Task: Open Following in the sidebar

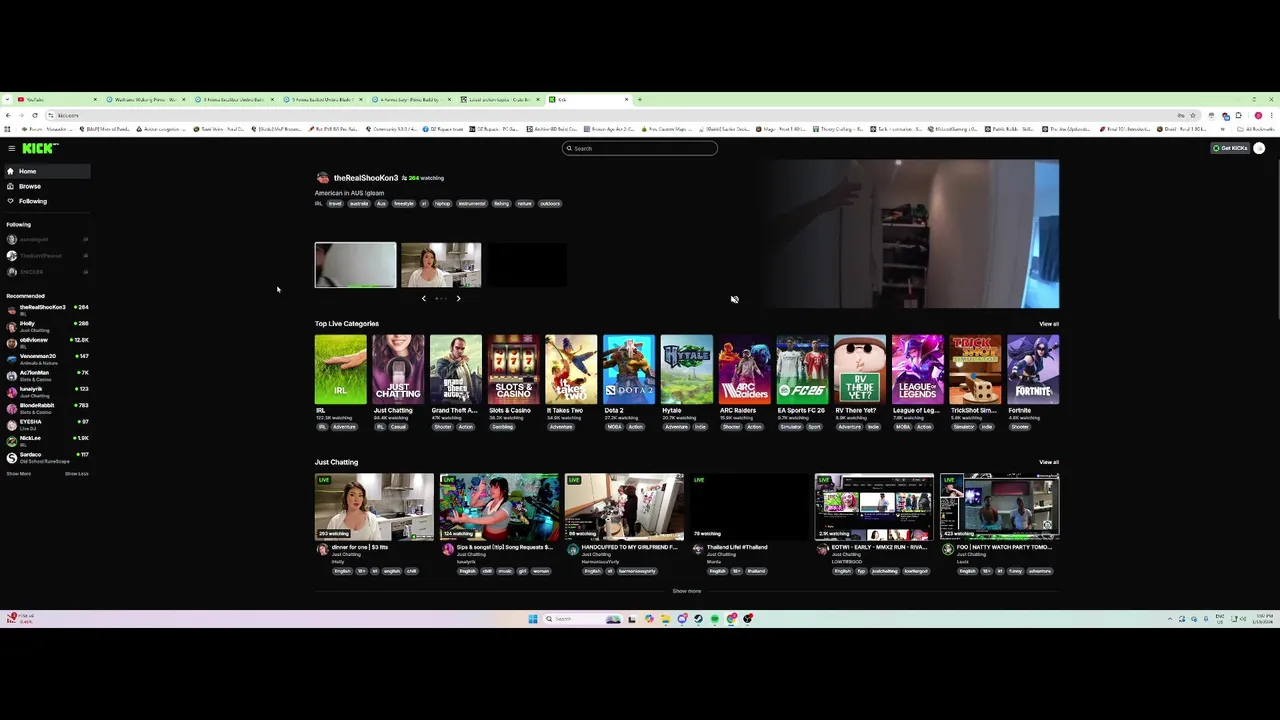Action: coord(46,201)
